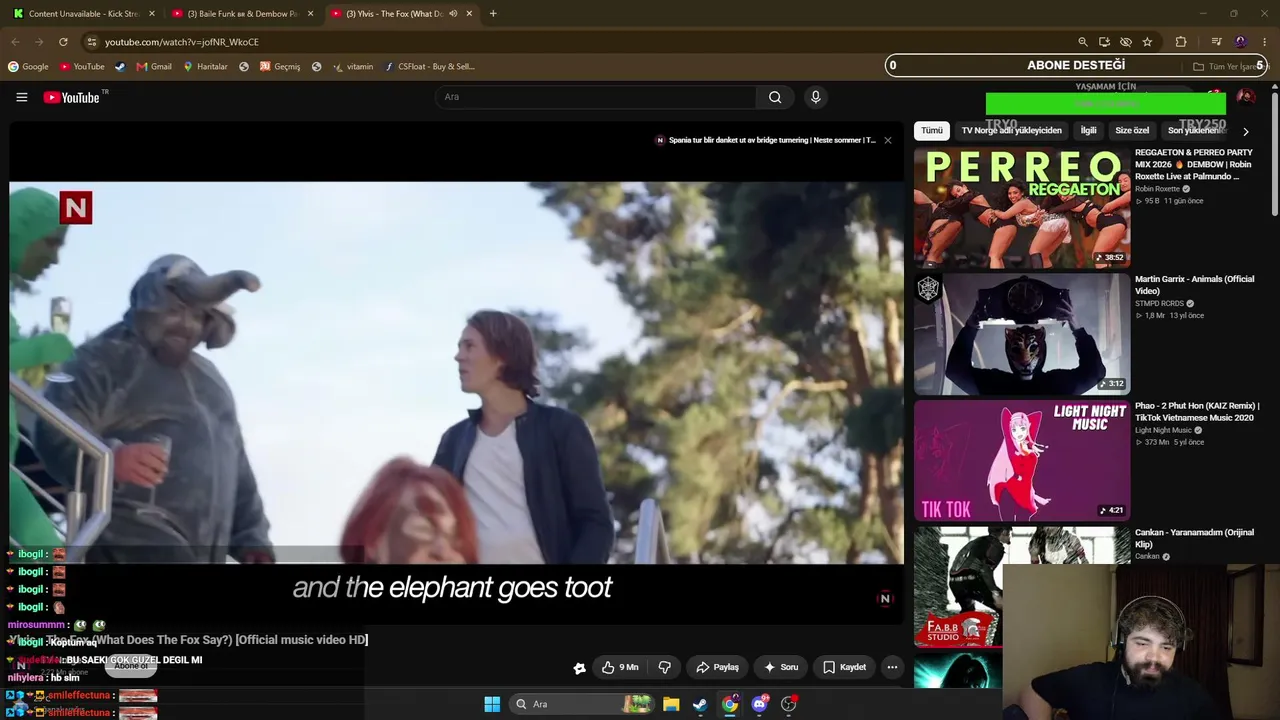The image size is (1280, 720).
Task: Open the REGGAETON & PERREO PARTY MIX title
Action: 1194,164
